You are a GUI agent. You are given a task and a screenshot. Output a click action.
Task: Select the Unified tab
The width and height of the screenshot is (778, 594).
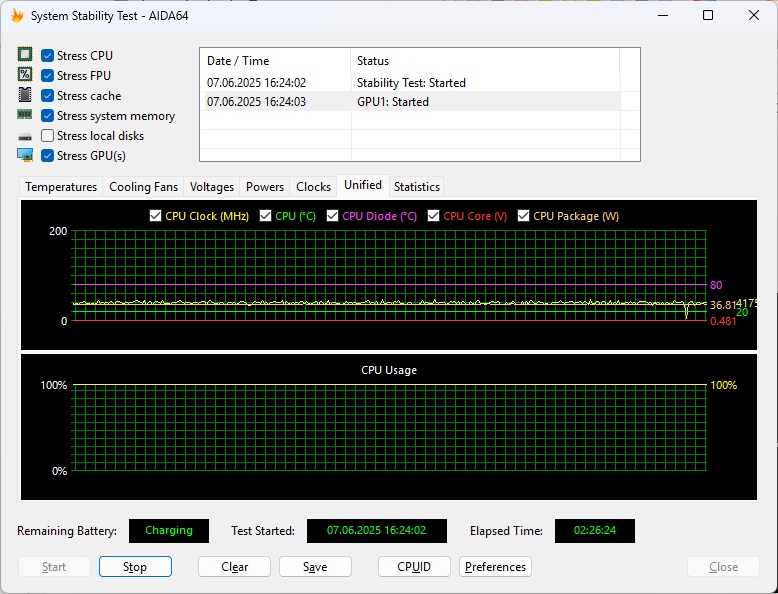point(363,185)
